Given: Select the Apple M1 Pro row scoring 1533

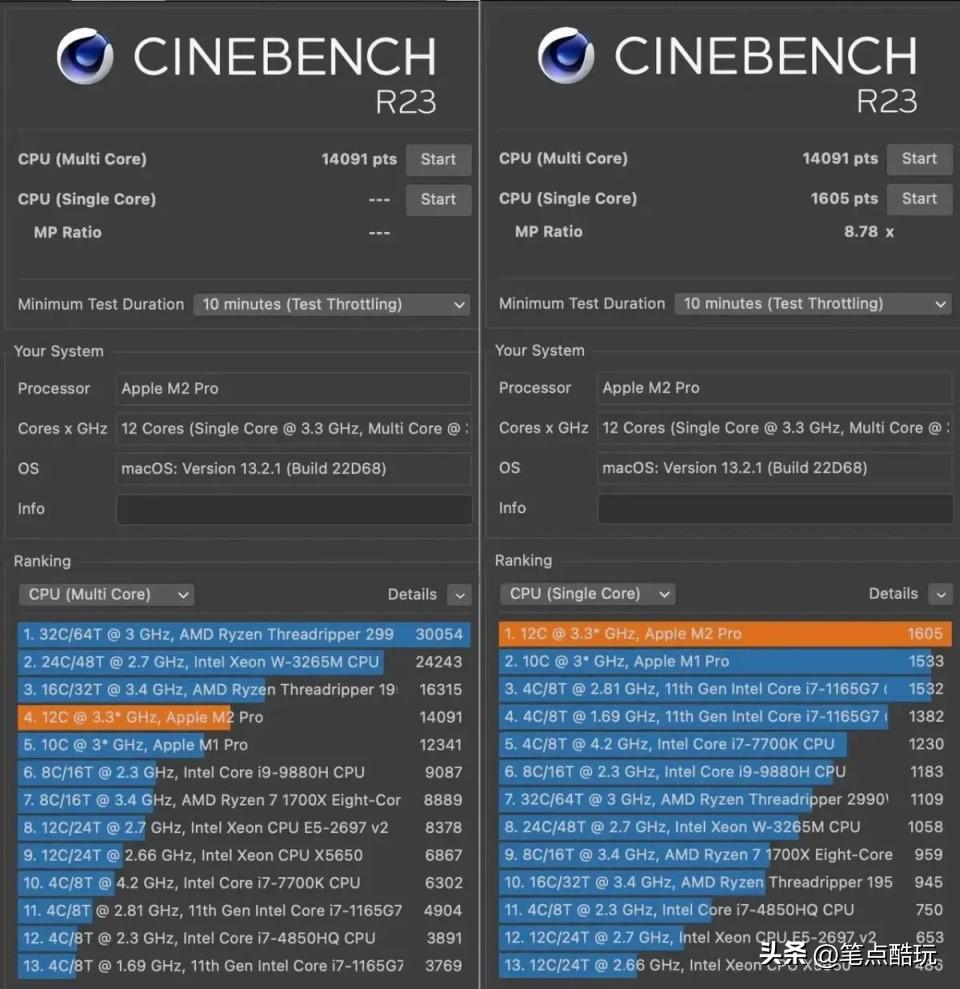Looking at the screenshot, I should tap(725, 662).
